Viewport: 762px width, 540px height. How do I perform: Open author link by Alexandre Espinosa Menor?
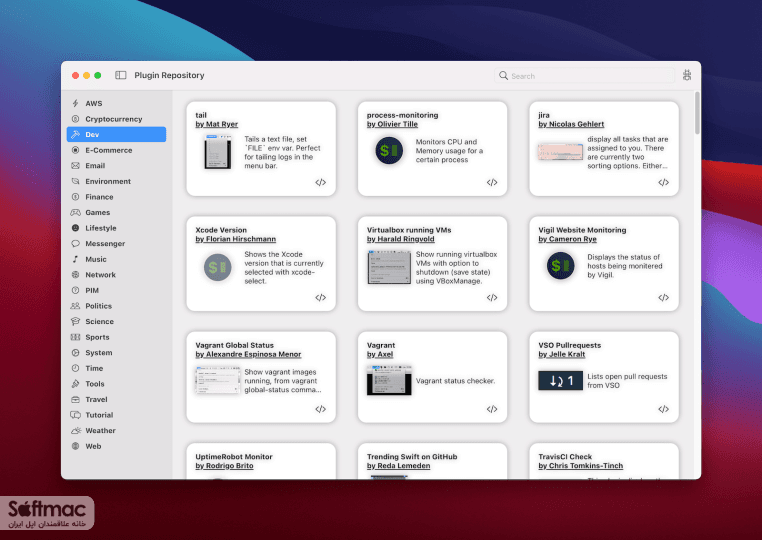coord(248,354)
